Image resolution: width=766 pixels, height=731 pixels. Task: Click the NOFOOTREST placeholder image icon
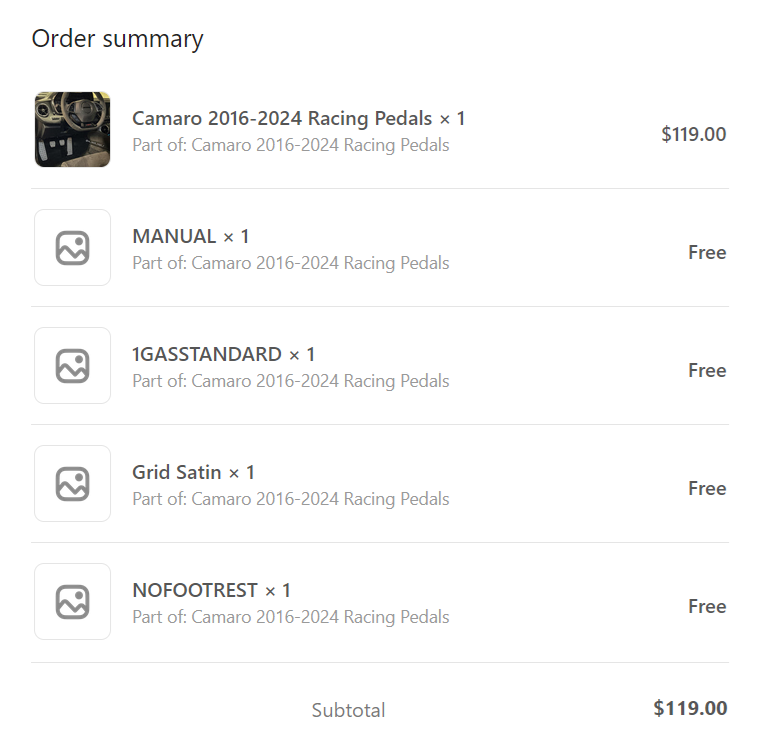point(72,601)
